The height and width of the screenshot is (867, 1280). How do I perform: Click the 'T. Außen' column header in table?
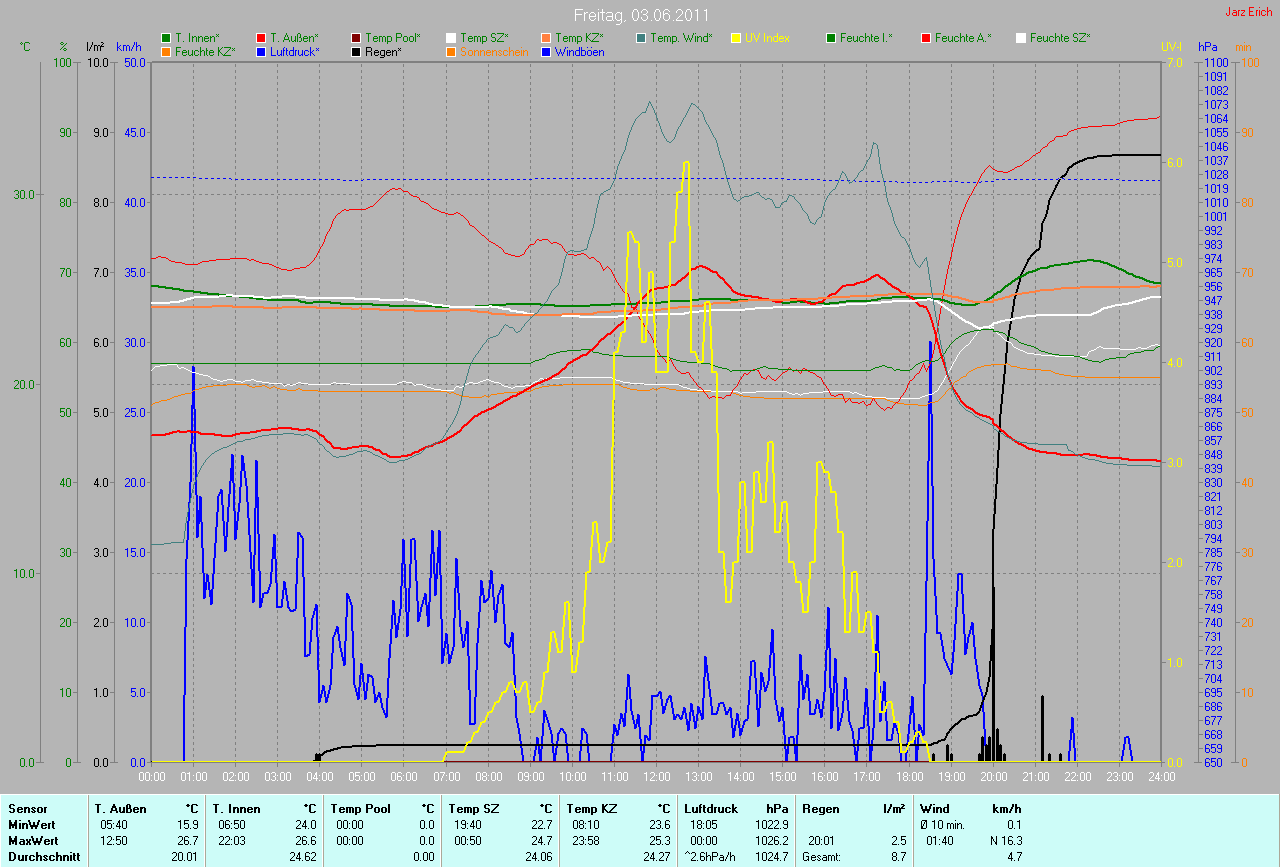120,808
